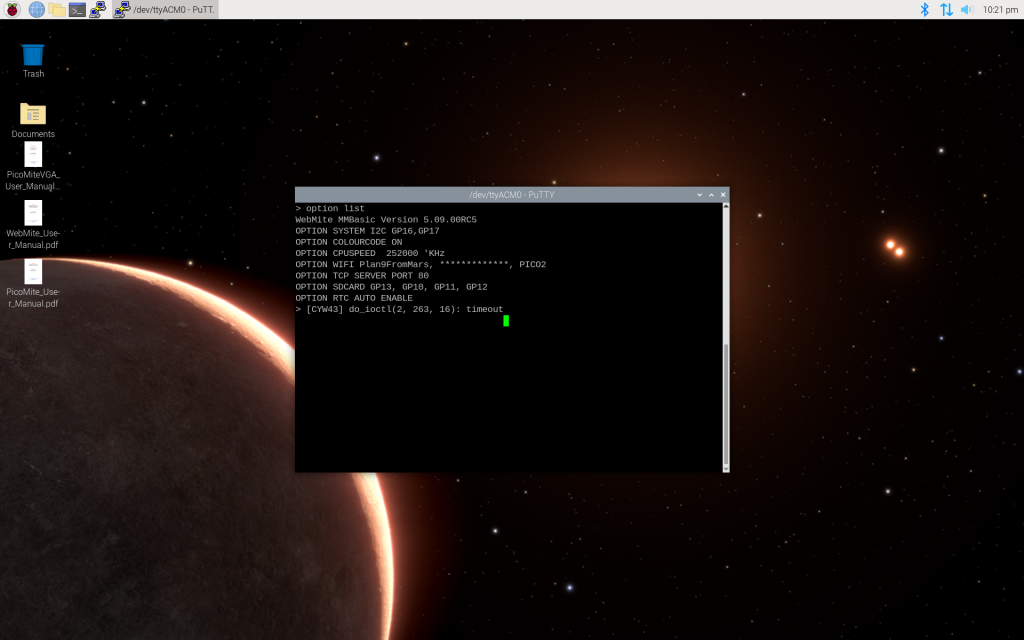Viewport: 1024px width, 640px height.
Task: Launch the web browser from the panel
Action: (36, 9)
